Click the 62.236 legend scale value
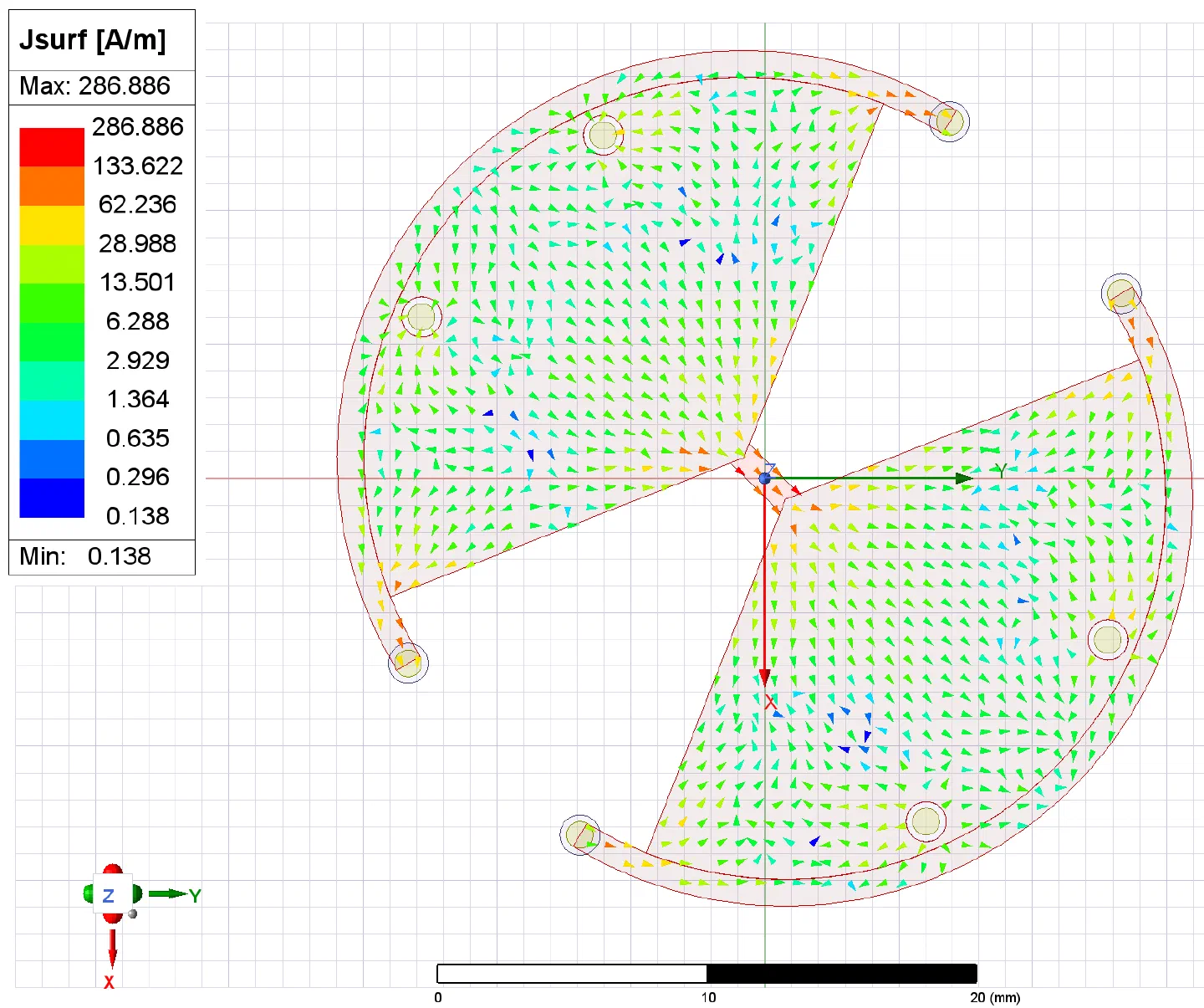Viewport: 1204px width, 1008px height. (x=138, y=205)
